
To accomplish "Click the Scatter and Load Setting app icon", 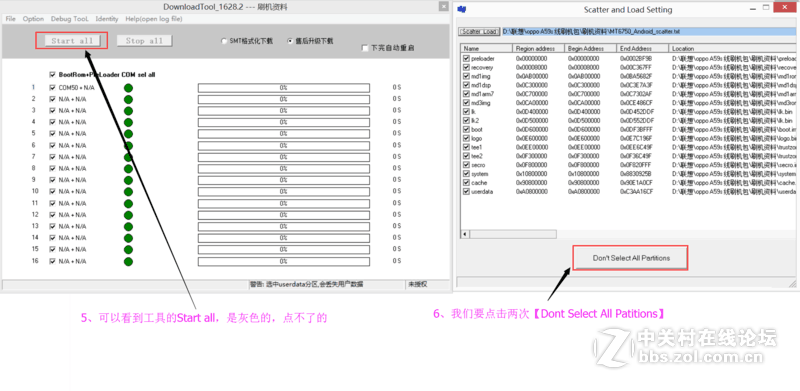I will pos(462,9).
